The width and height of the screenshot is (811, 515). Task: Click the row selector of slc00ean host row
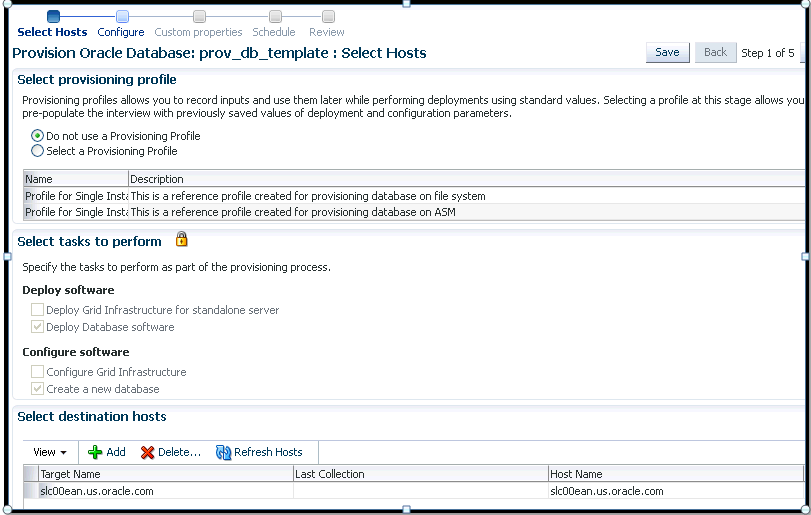[x=31, y=491]
